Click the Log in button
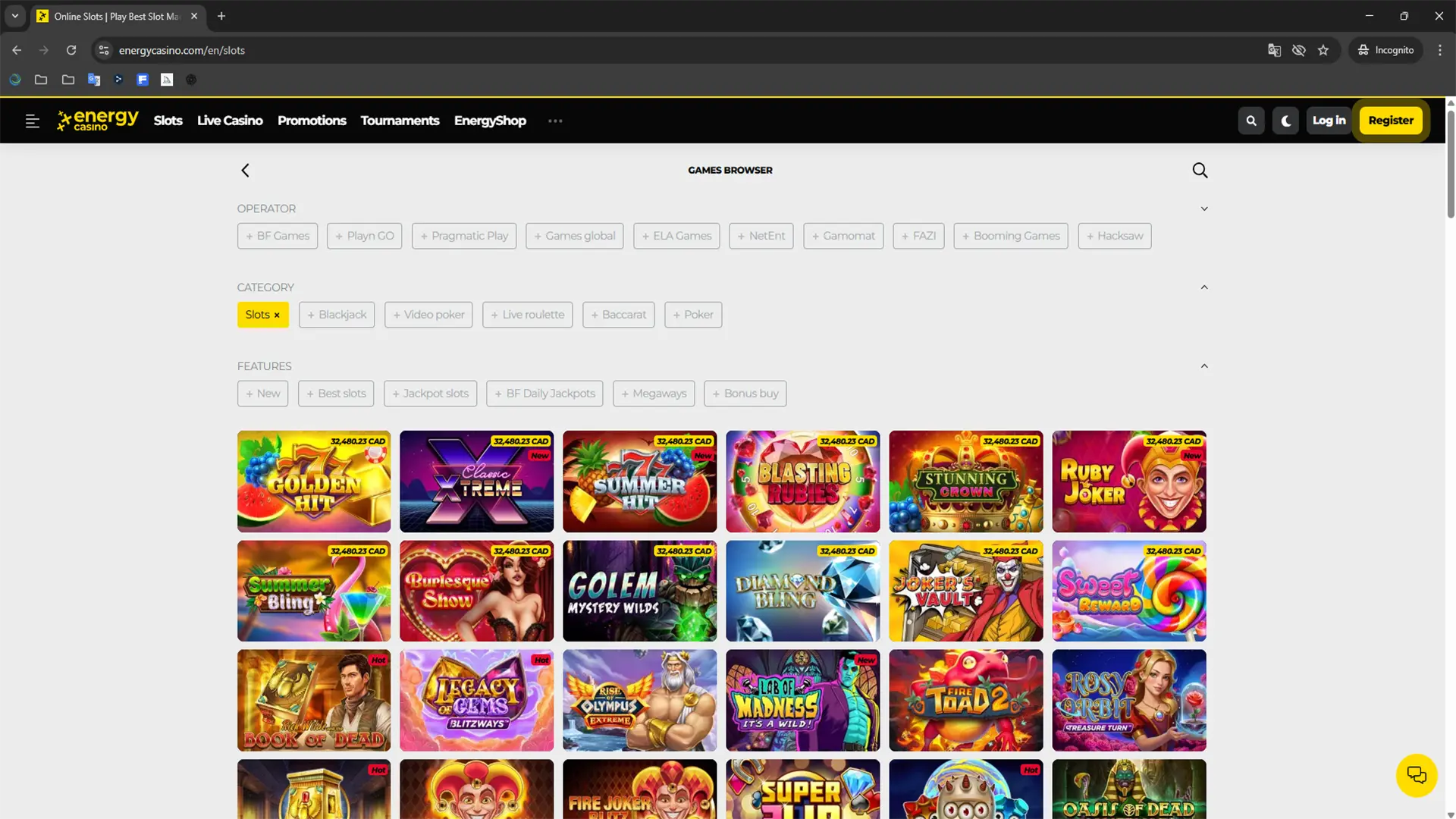Image resolution: width=1456 pixels, height=819 pixels. (x=1329, y=121)
